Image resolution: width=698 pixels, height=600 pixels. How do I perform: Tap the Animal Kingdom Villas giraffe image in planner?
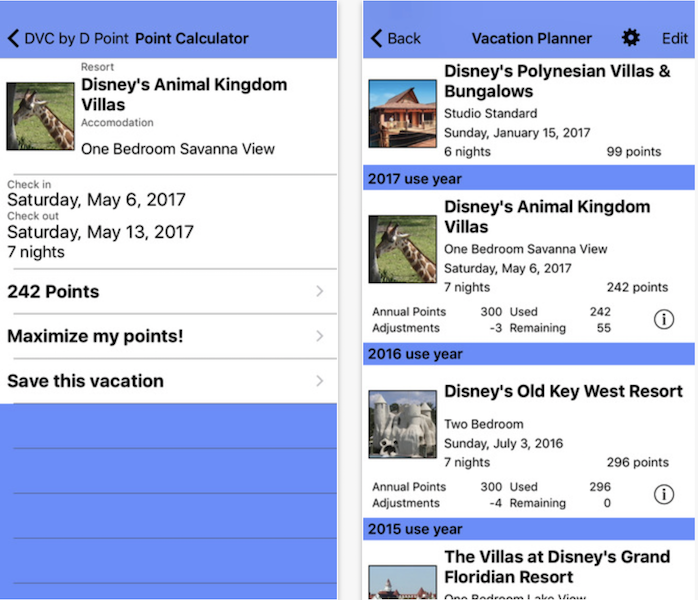(x=402, y=249)
